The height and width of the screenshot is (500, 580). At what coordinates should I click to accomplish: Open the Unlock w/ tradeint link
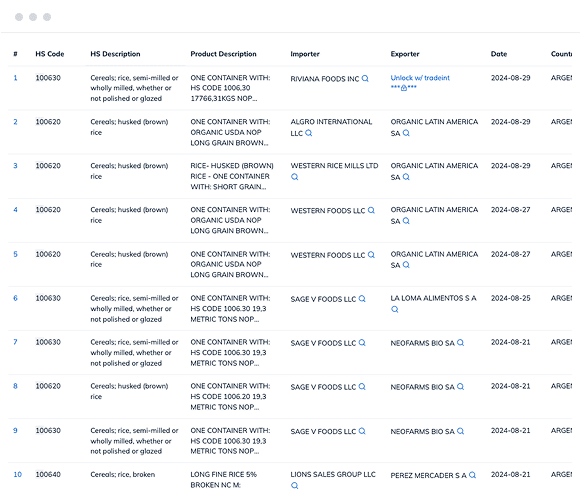(x=420, y=78)
